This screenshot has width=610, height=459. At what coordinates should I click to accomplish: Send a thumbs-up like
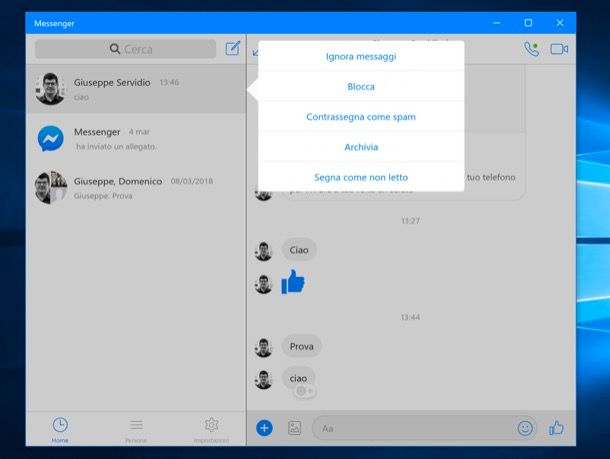click(x=556, y=428)
